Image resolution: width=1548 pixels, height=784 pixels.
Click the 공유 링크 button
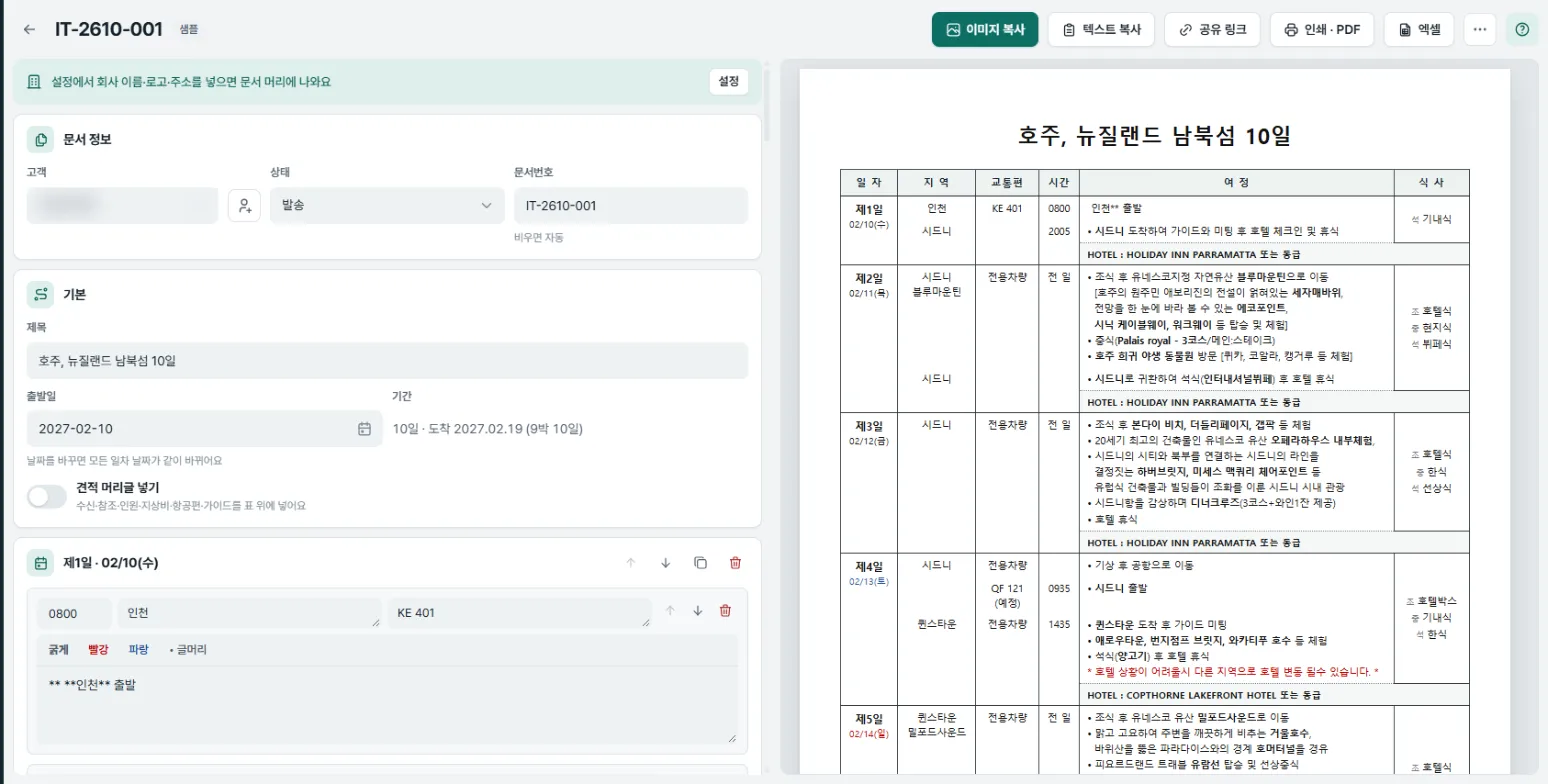[x=1212, y=30]
